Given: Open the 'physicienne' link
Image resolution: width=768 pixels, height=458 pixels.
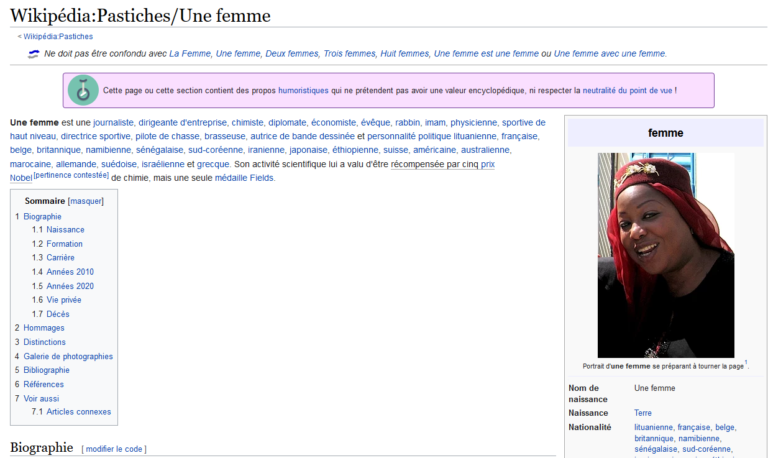Looking at the screenshot, I should point(474,122).
